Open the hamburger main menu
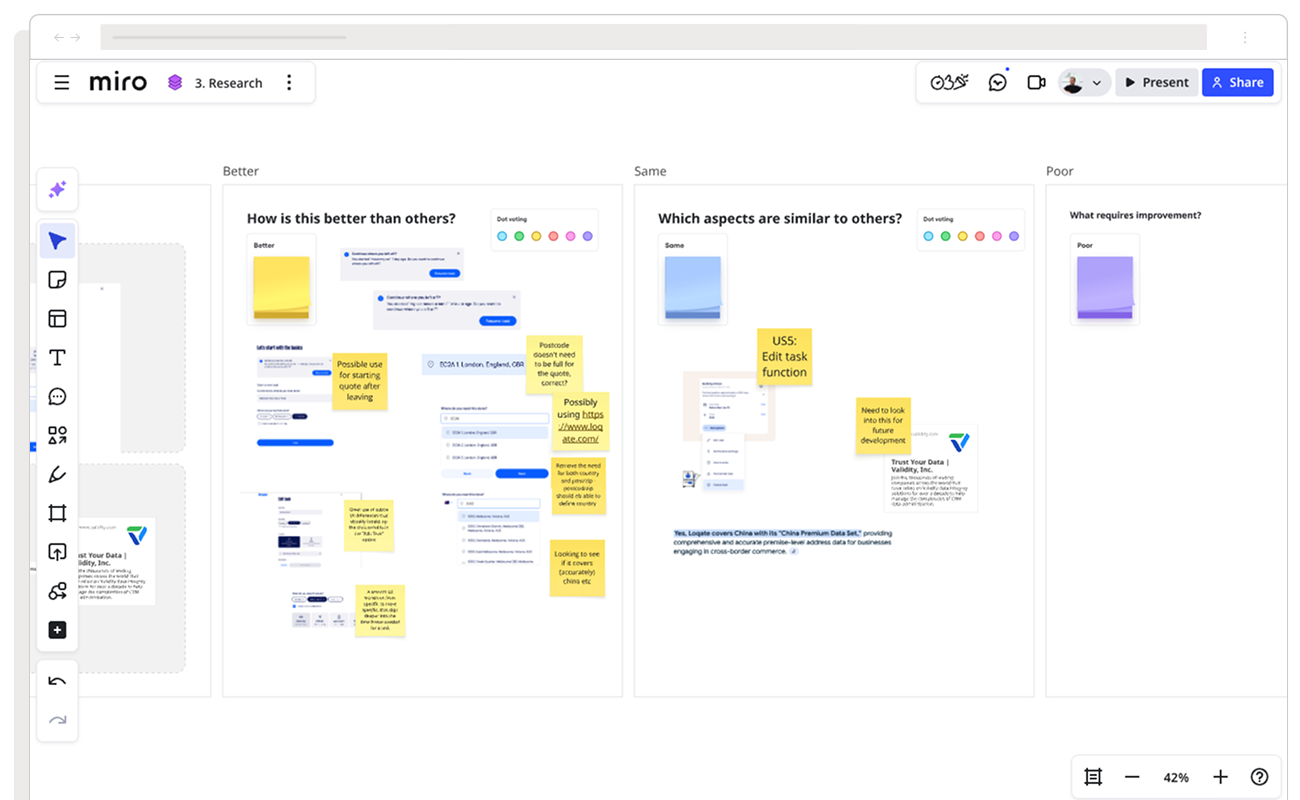This screenshot has width=1300, height=800. (x=62, y=83)
